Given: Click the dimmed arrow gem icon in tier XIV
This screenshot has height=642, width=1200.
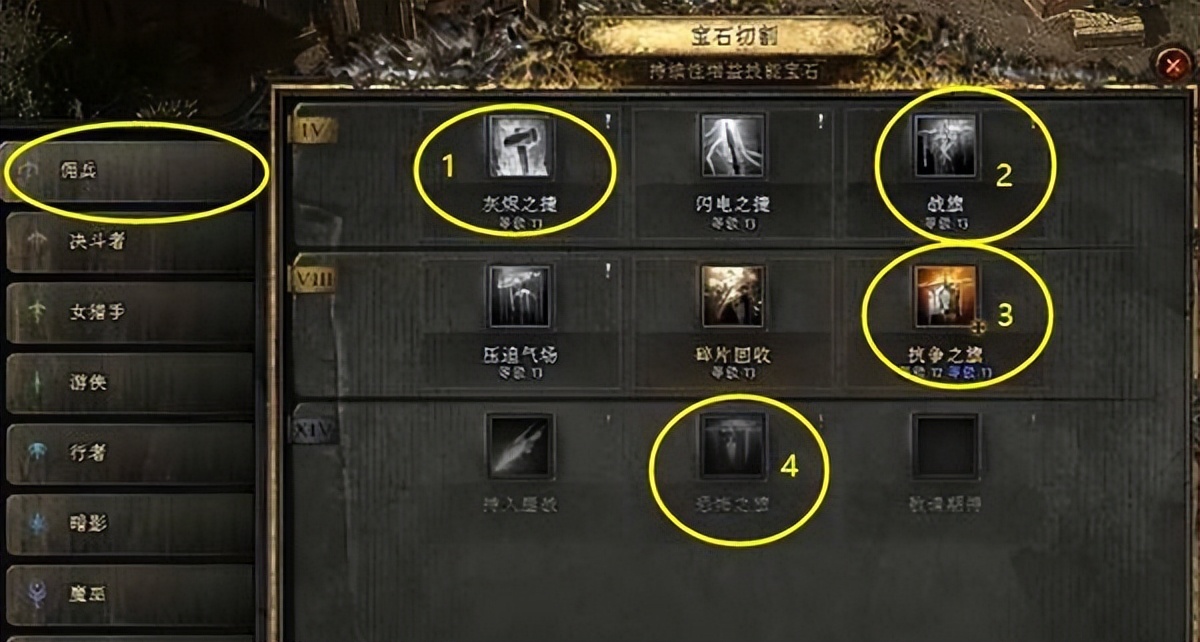Looking at the screenshot, I should (519, 446).
